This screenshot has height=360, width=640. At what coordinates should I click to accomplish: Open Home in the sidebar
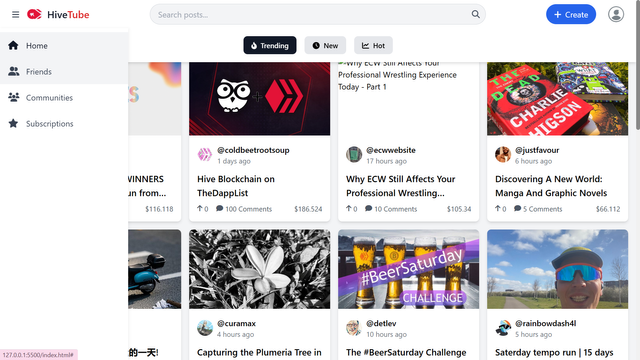click(64, 45)
